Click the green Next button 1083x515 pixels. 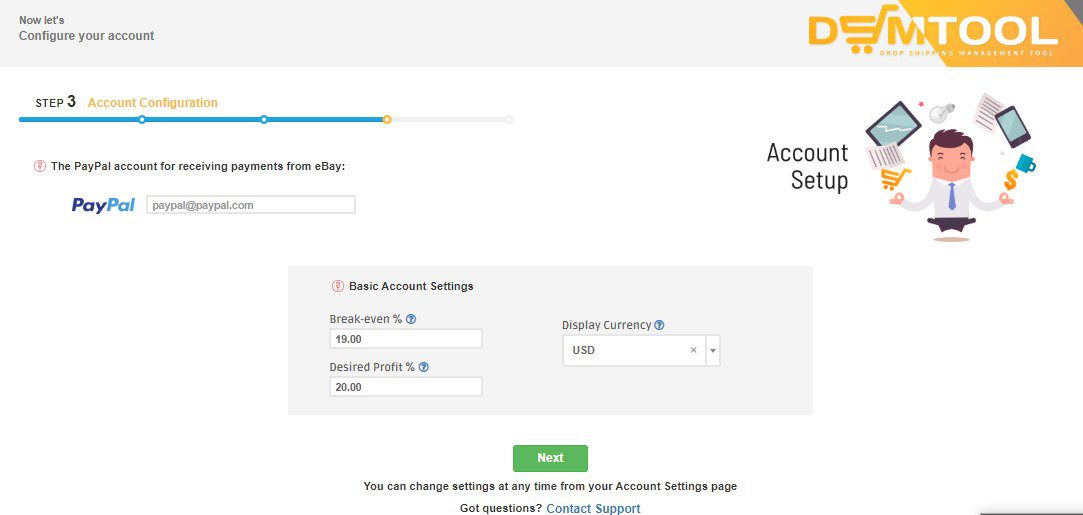tap(550, 458)
